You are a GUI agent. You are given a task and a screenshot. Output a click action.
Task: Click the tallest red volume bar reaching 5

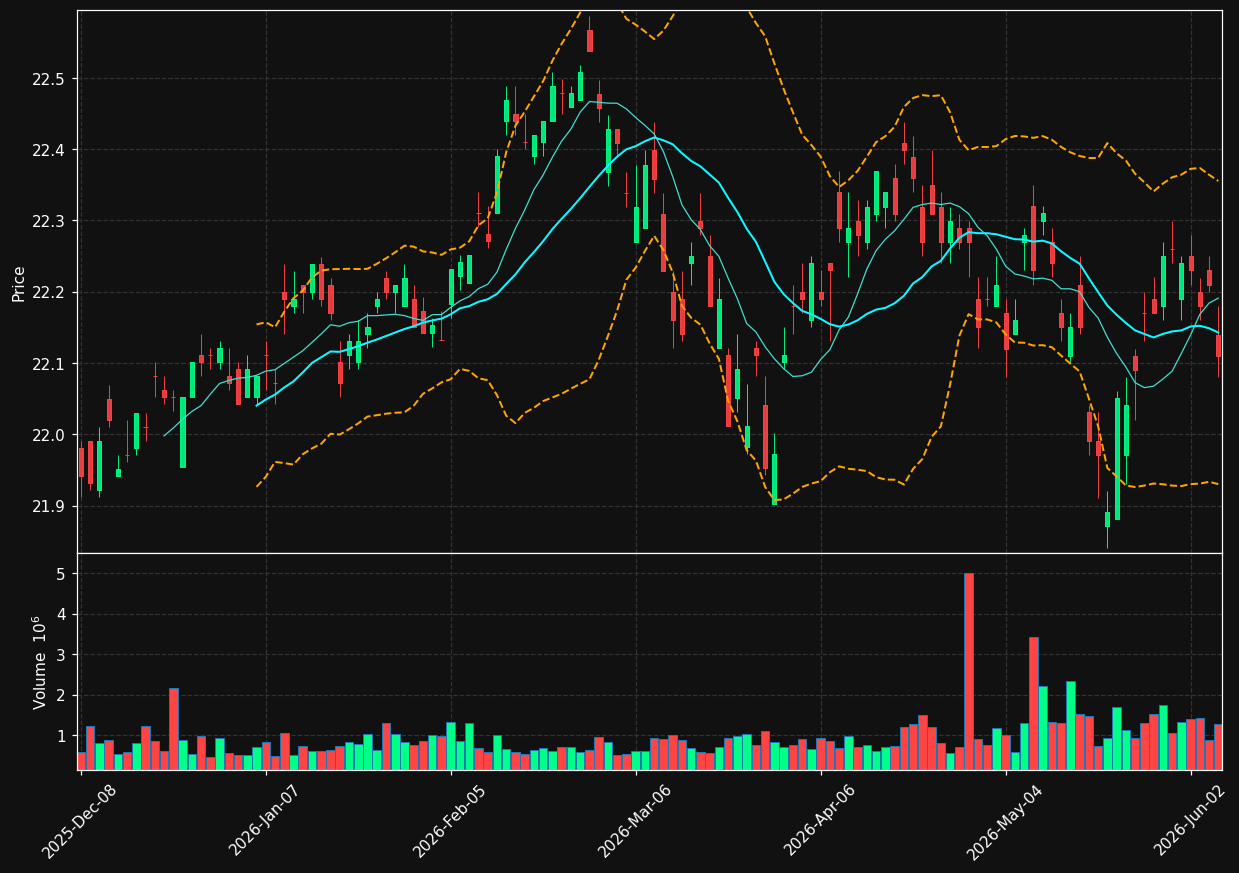(x=969, y=671)
